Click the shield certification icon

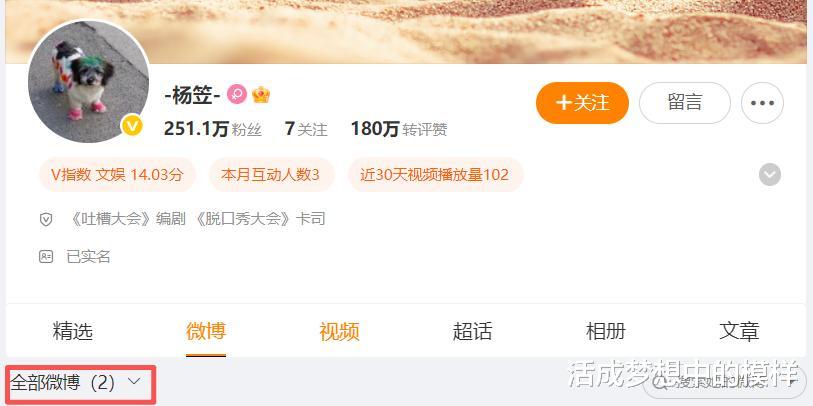pyautogui.click(x=46, y=219)
